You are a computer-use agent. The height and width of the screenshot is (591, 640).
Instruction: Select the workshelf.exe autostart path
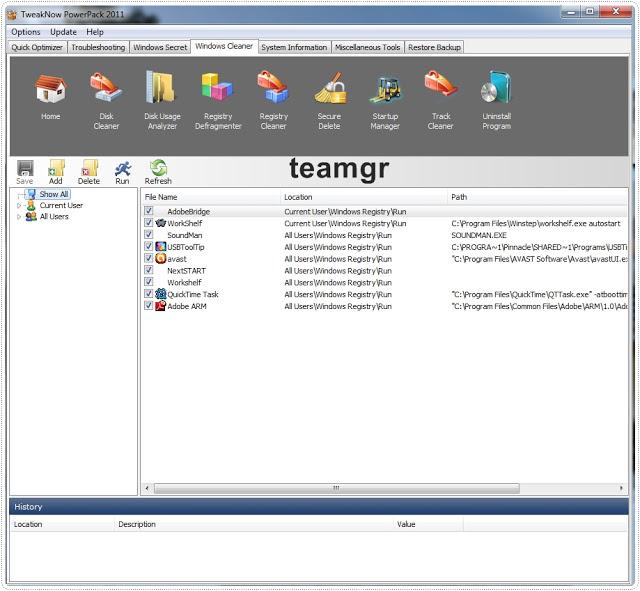pyautogui.click(x=536, y=223)
